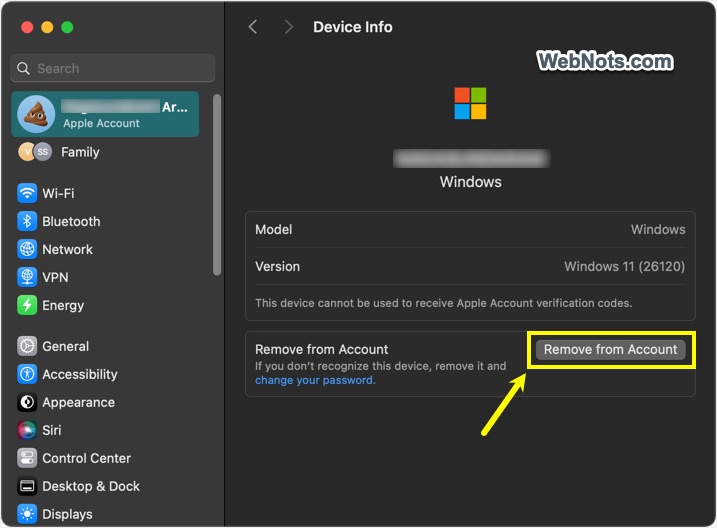Click the Device Info title
717x528 pixels.
(x=353, y=27)
